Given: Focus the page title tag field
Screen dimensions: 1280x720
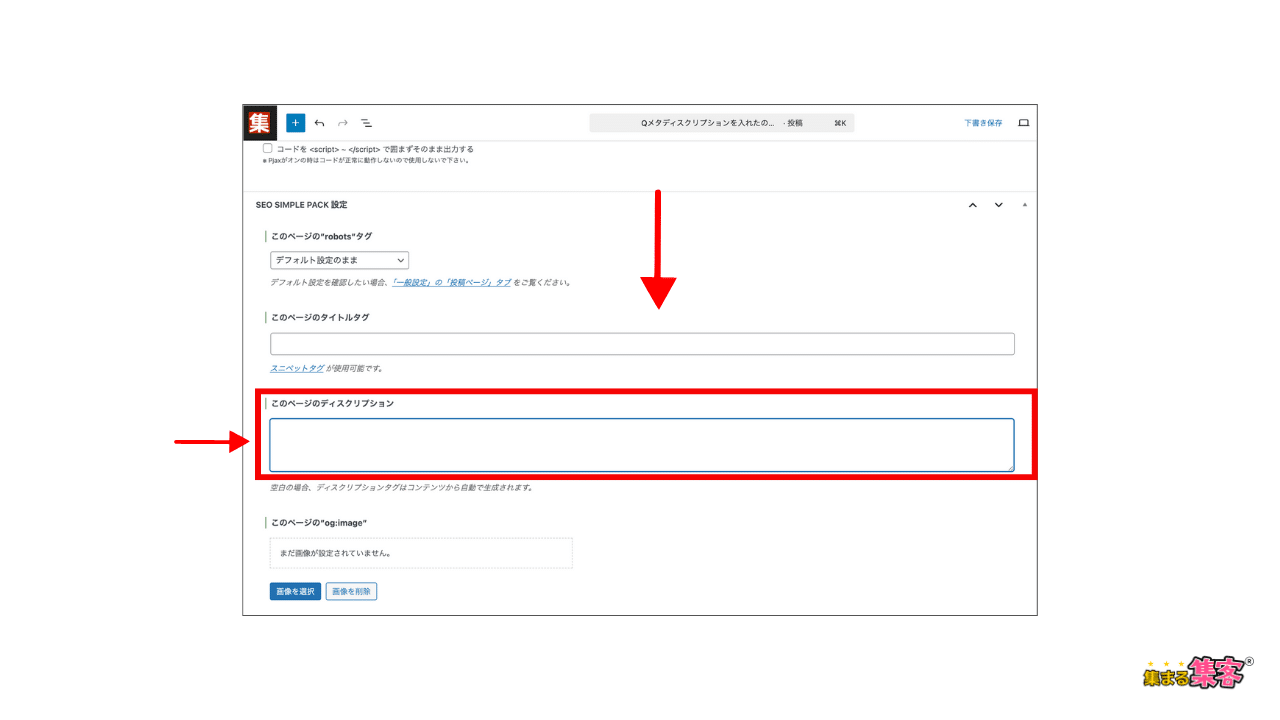Looking at the screenshot, I should click(x=642, y=344).
